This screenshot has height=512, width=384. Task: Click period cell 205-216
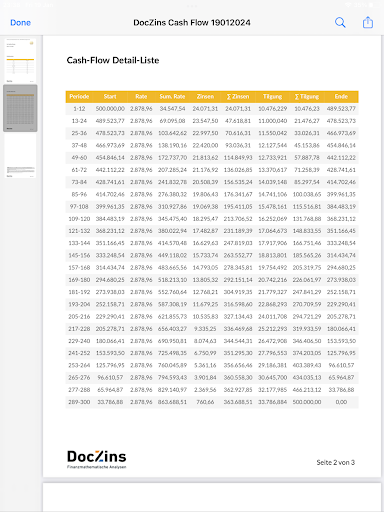pyautogui.click(x=79, y=317)
